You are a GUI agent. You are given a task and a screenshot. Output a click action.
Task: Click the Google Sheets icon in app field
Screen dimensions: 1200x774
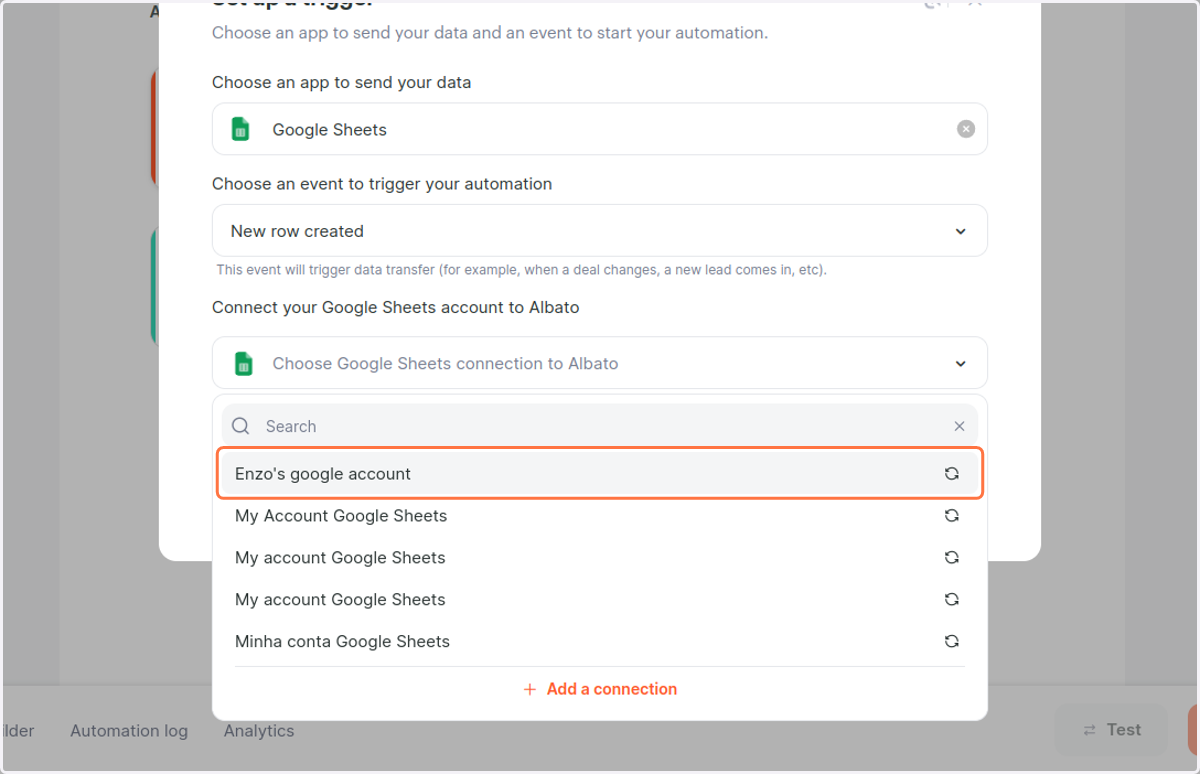[x=240, y=129]
